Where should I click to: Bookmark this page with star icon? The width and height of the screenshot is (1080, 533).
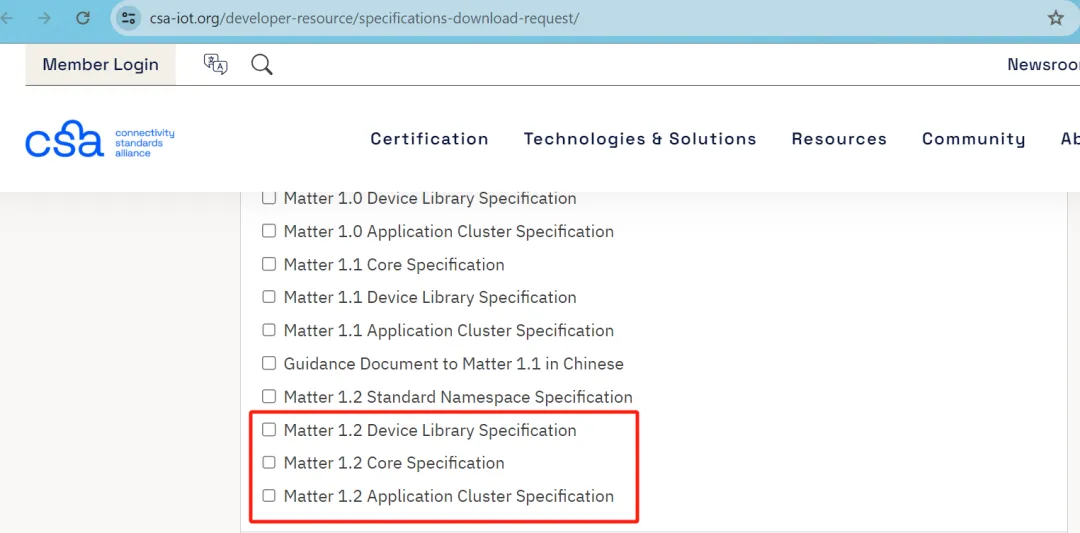pyautogui.click(x=1055, y=18)
